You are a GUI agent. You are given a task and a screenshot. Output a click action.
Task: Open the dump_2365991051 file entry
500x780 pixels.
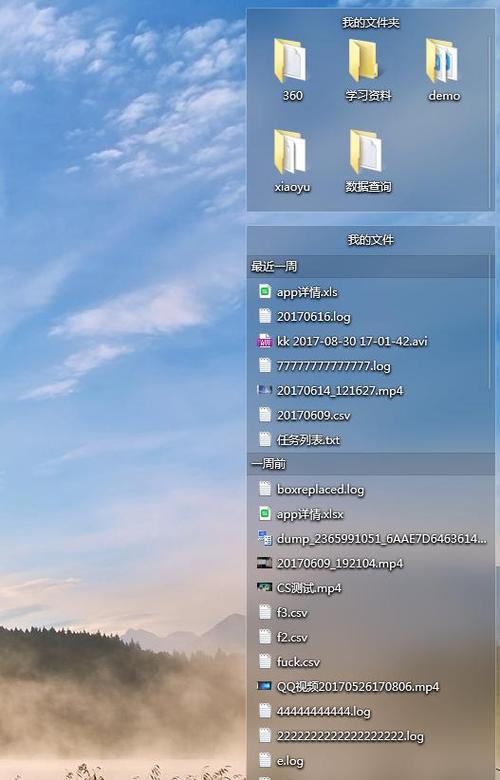tap(371, 539)
